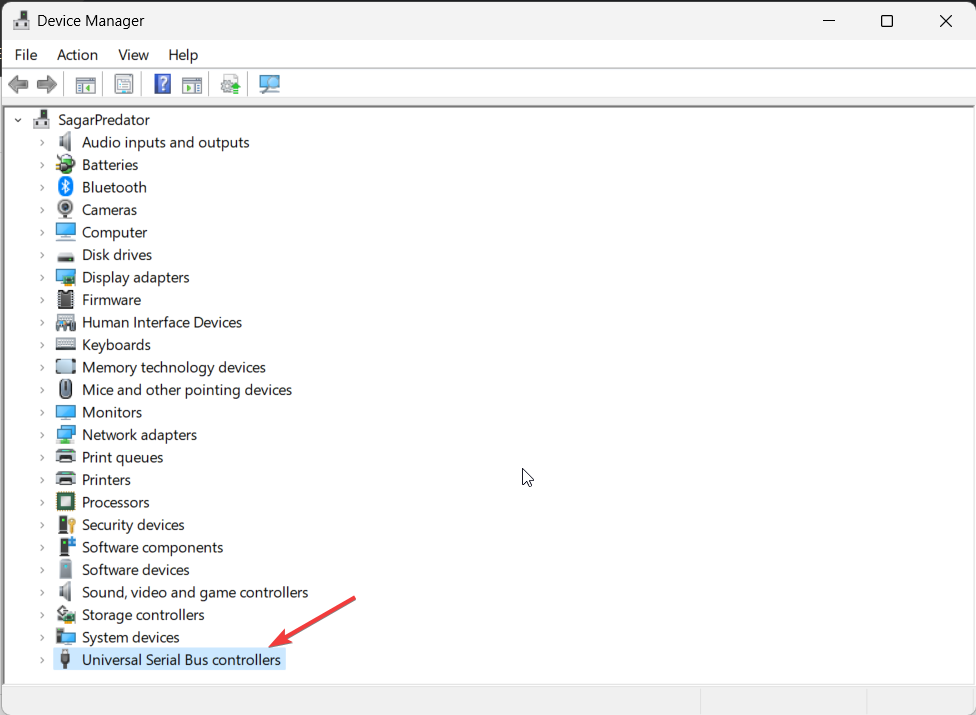Close the Device Manager window

[946, 21]
